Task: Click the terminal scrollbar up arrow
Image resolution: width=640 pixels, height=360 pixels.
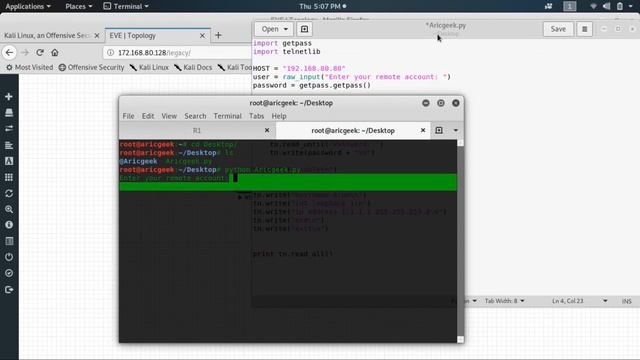Action: [460, 143]
